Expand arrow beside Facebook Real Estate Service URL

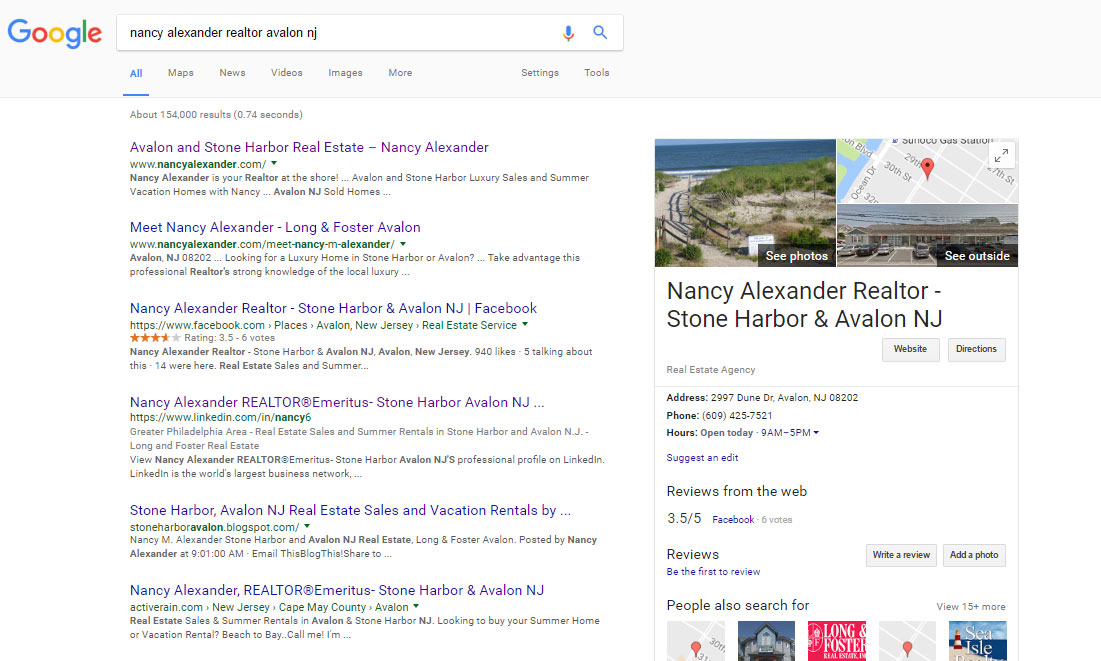(525, 325)
